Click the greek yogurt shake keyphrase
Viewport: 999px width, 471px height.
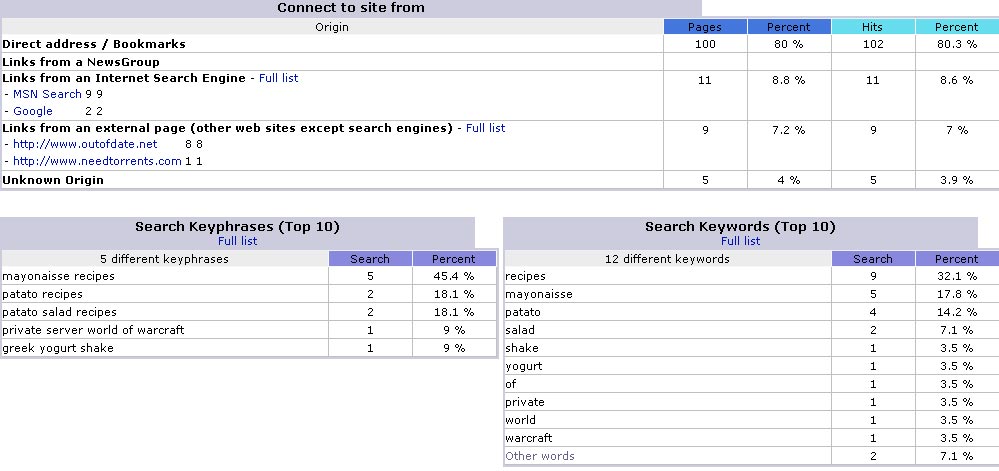tap(58, 348)
